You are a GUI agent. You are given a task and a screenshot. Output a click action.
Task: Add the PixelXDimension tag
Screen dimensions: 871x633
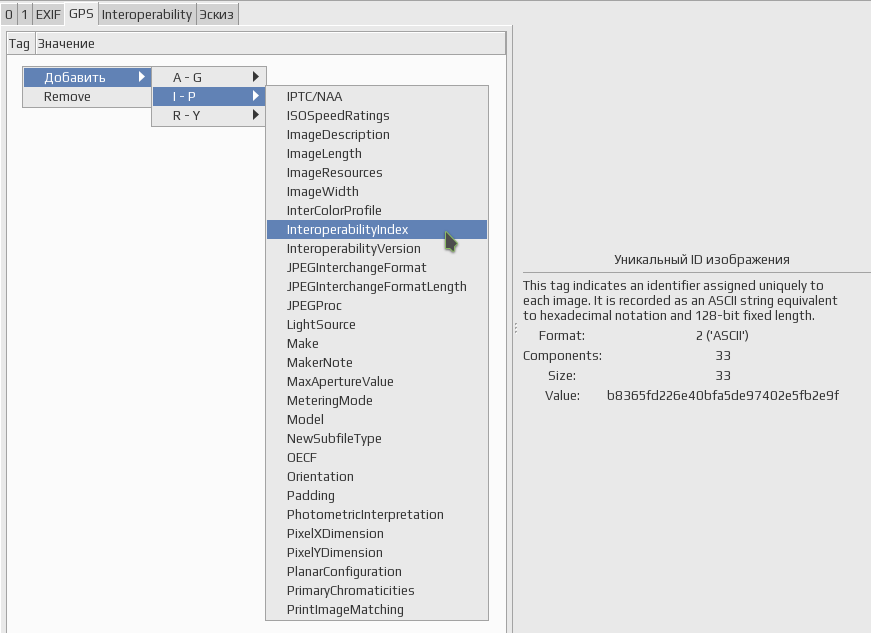tap(377, 533)
